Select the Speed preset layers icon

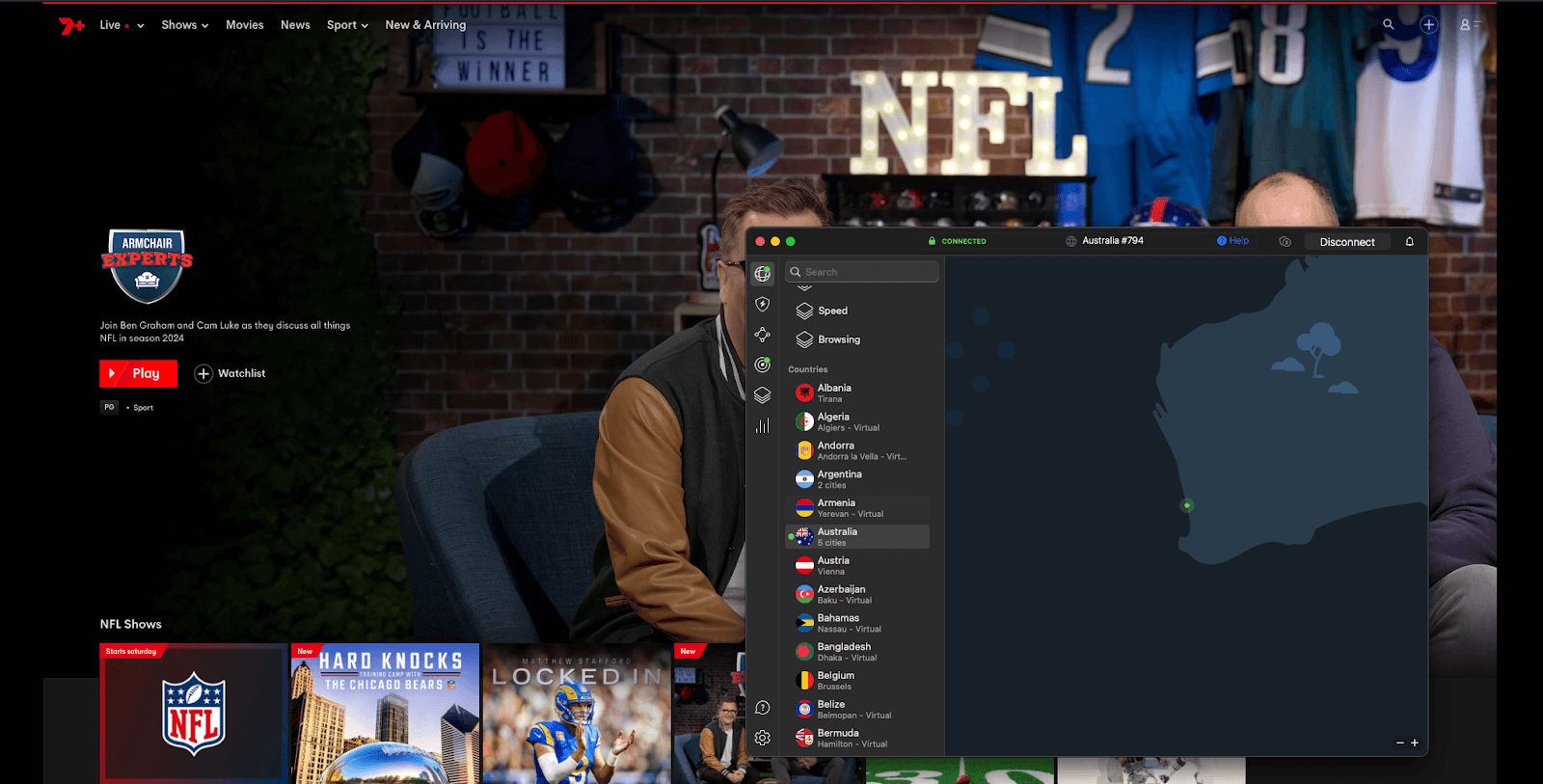[x=804, y=311]
